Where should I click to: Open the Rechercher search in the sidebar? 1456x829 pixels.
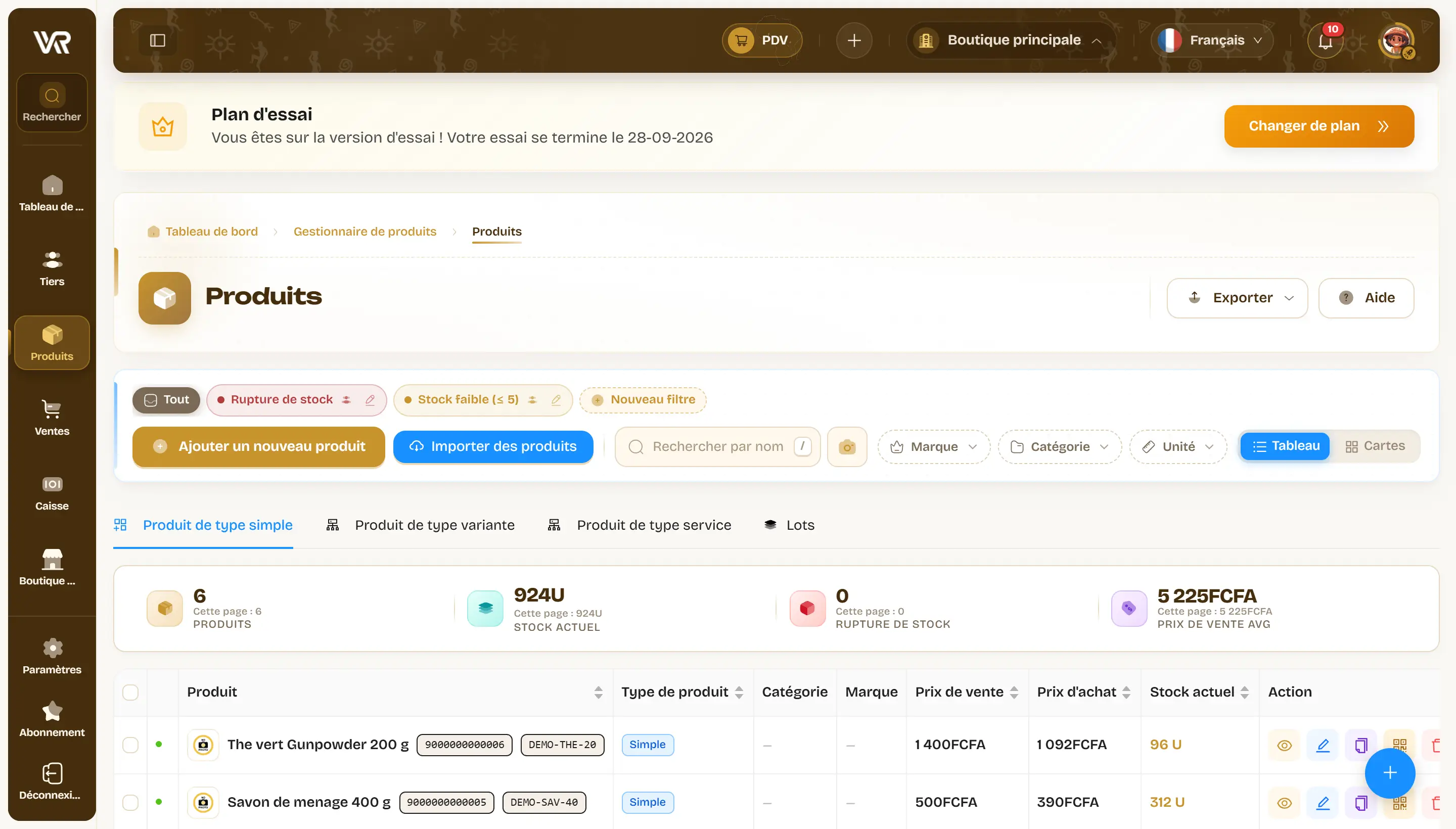tap(52, 103)
